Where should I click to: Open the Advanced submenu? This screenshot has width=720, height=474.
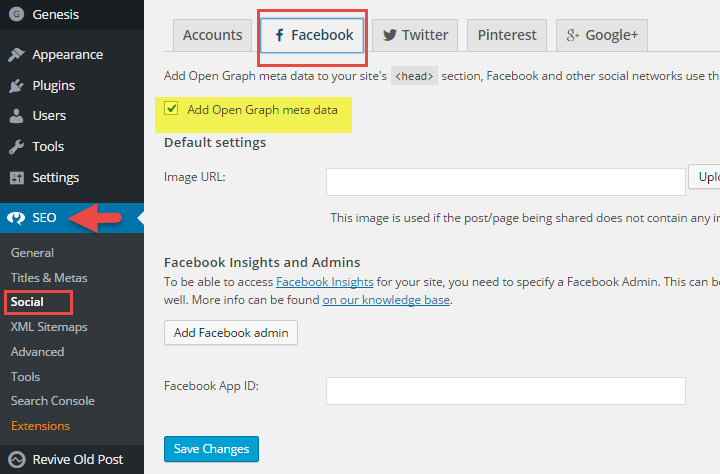coord(37,352)
